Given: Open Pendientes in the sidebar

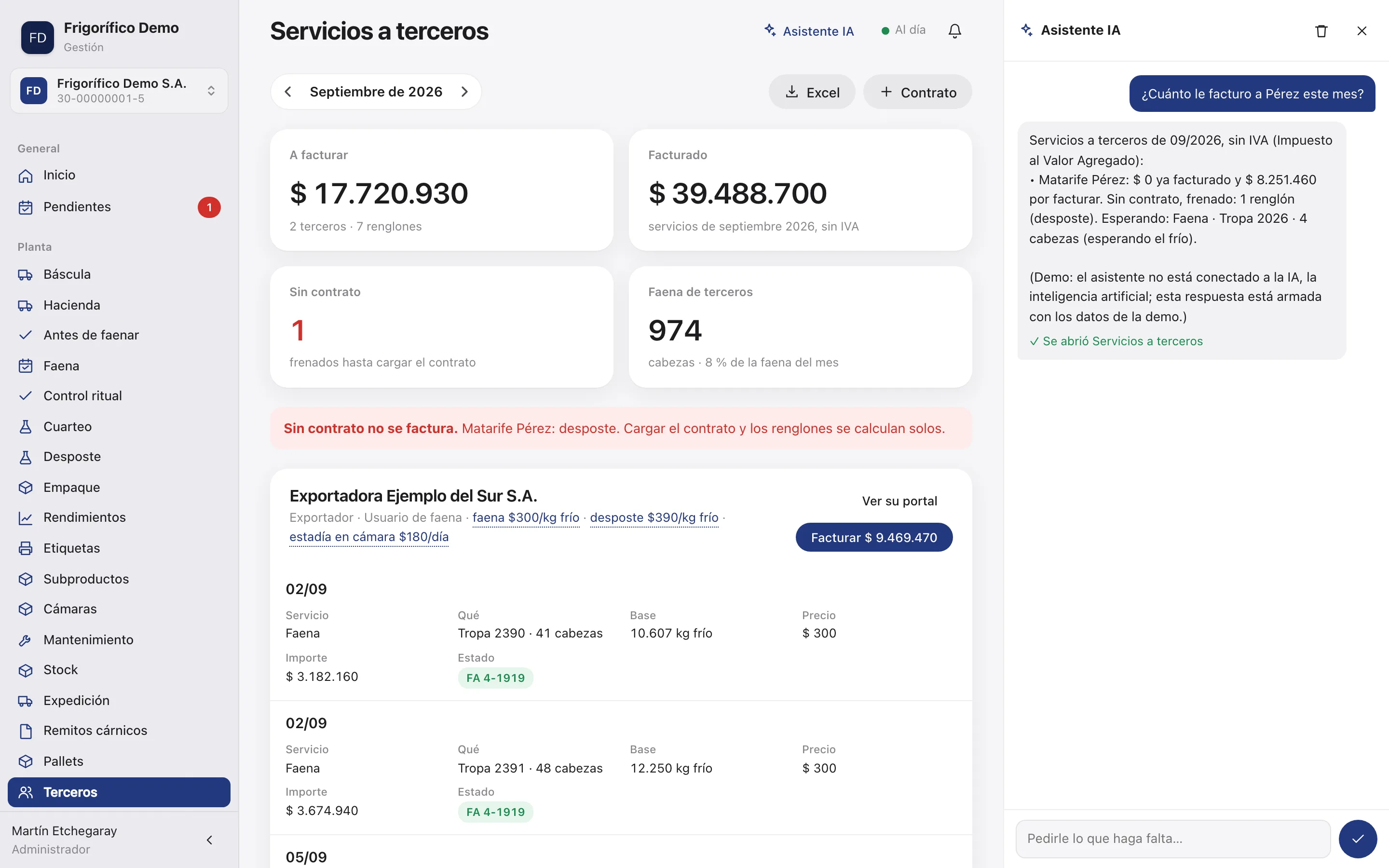Looking at the screenshot, I should pos(119,207).
